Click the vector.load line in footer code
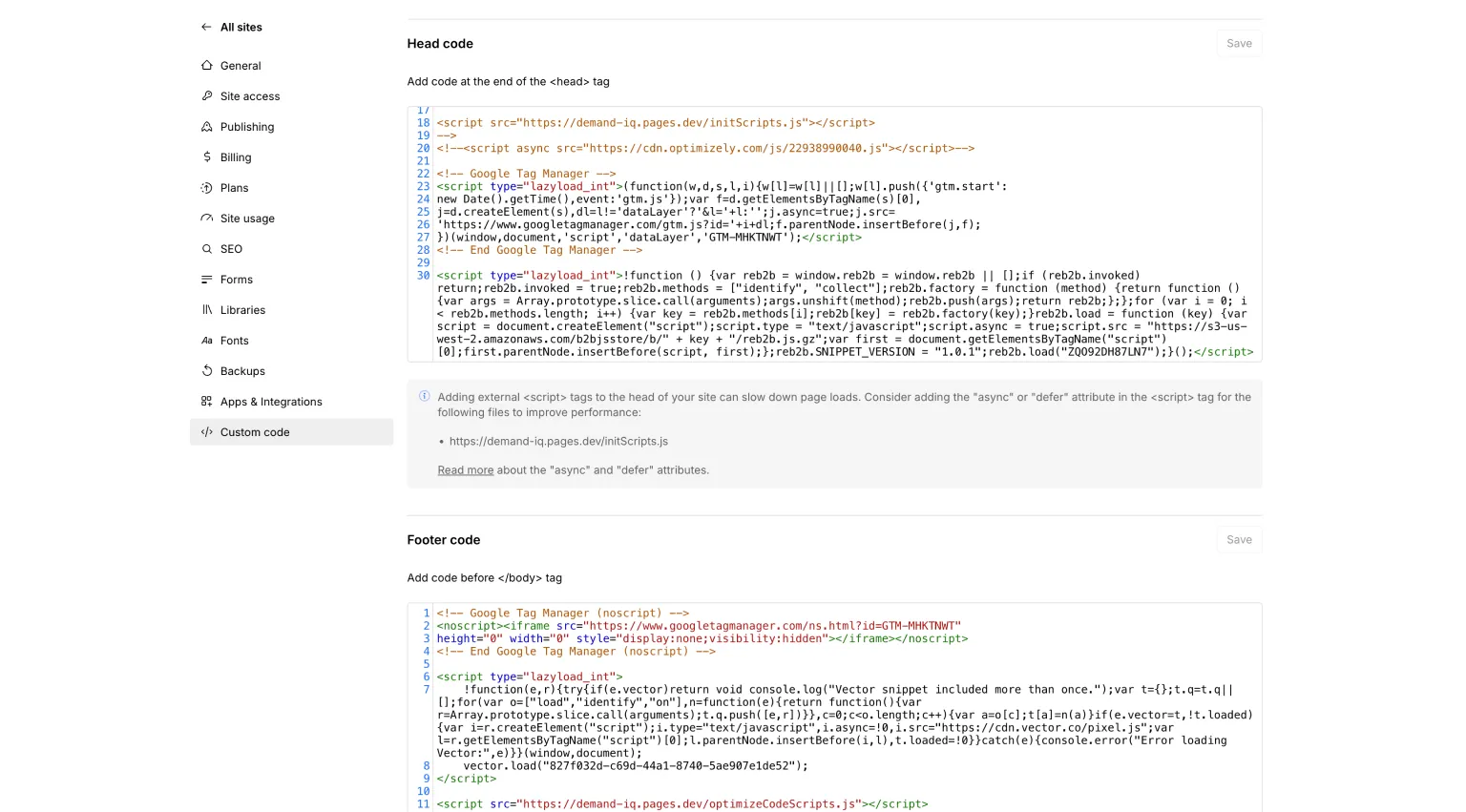1466x812 pixels. (636, 765)
